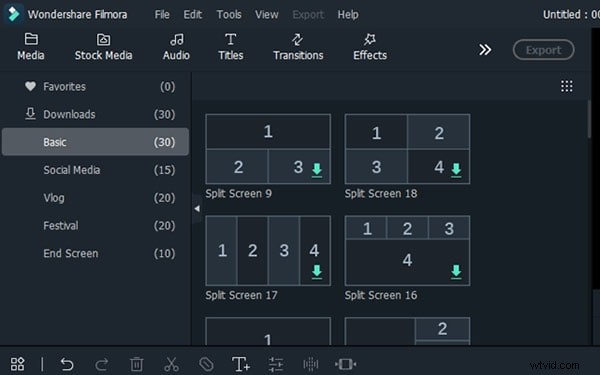Select the Split Screen 16 thumbnail
Viewport: 600px width, 375px height.
[407, 251]
